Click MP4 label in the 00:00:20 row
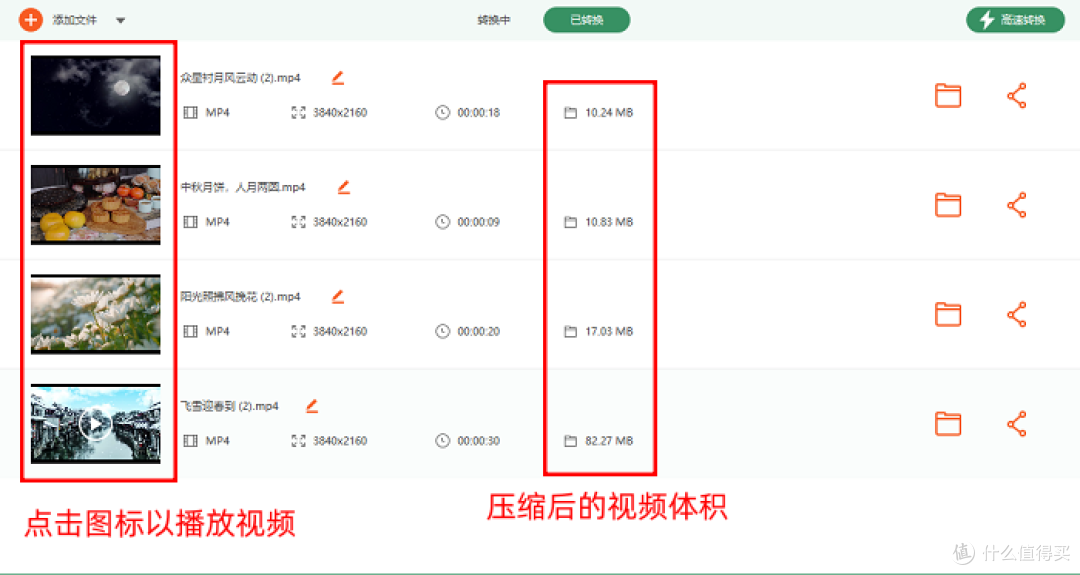Viewport: 1080px width, 575px height. pyautogui.click(x=218, y=331)
